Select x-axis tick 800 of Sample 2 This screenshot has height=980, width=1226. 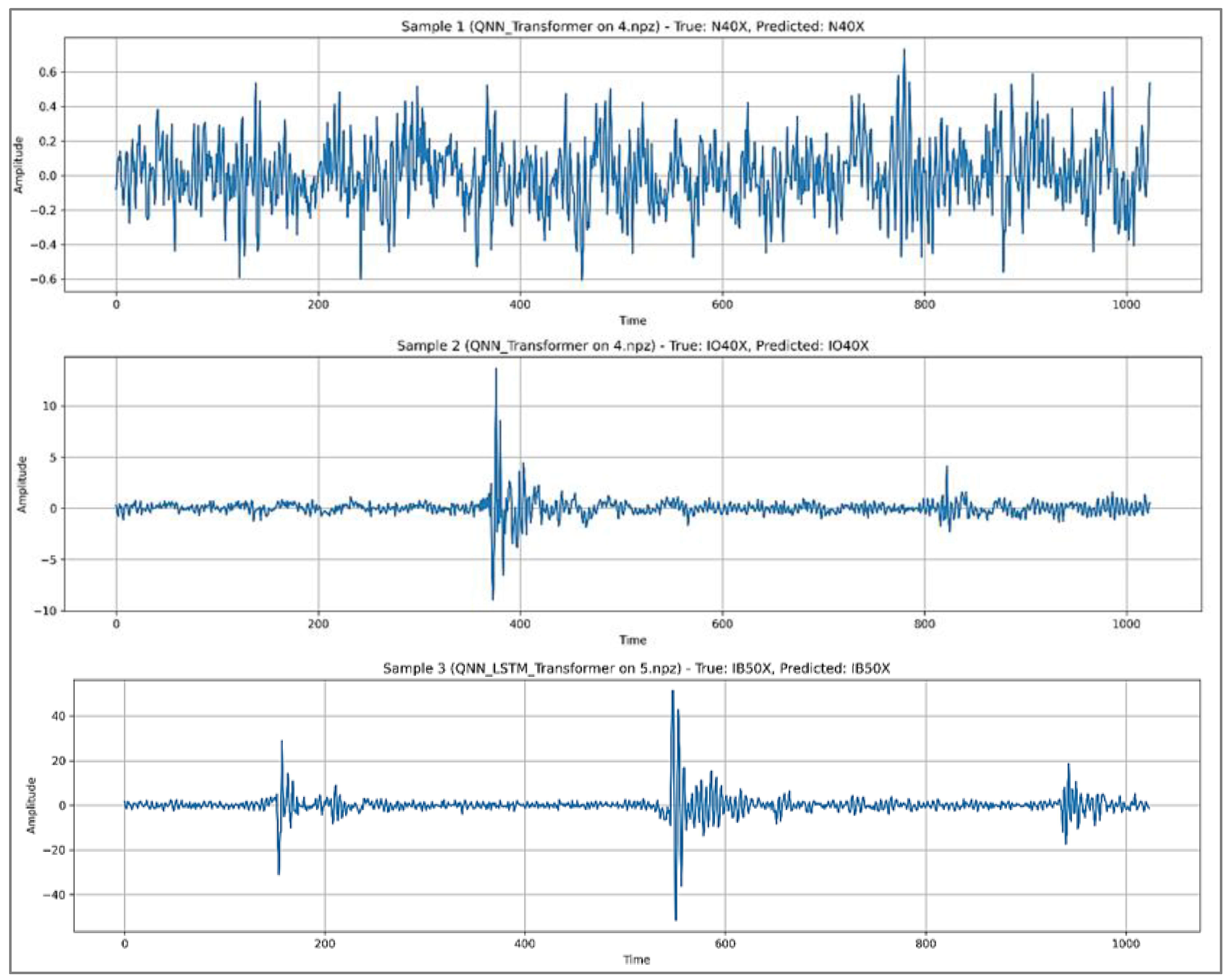point(924,624)
